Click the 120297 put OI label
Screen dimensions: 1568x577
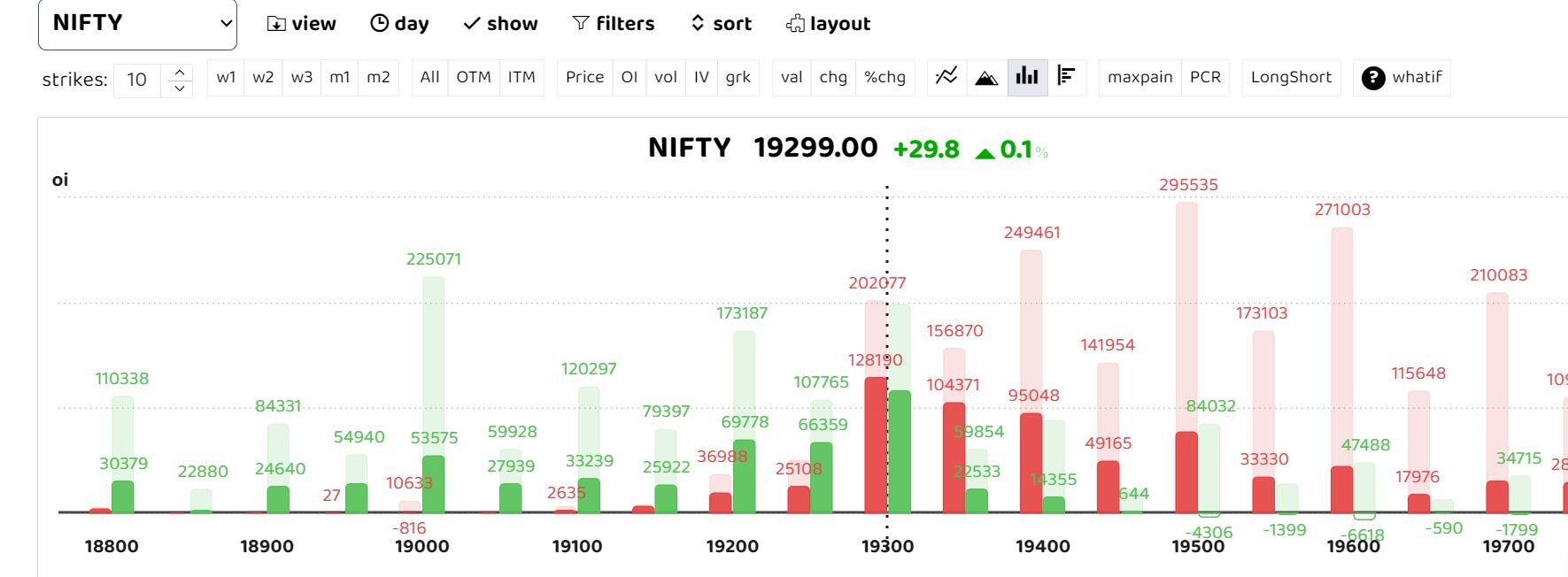click(589, 369)
